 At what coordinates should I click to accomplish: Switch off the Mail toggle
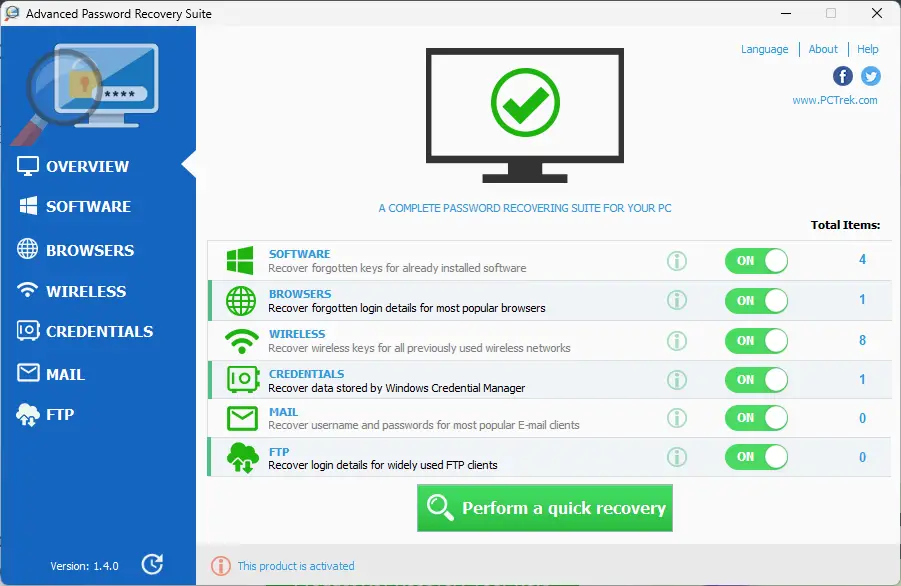pos(756,418)
